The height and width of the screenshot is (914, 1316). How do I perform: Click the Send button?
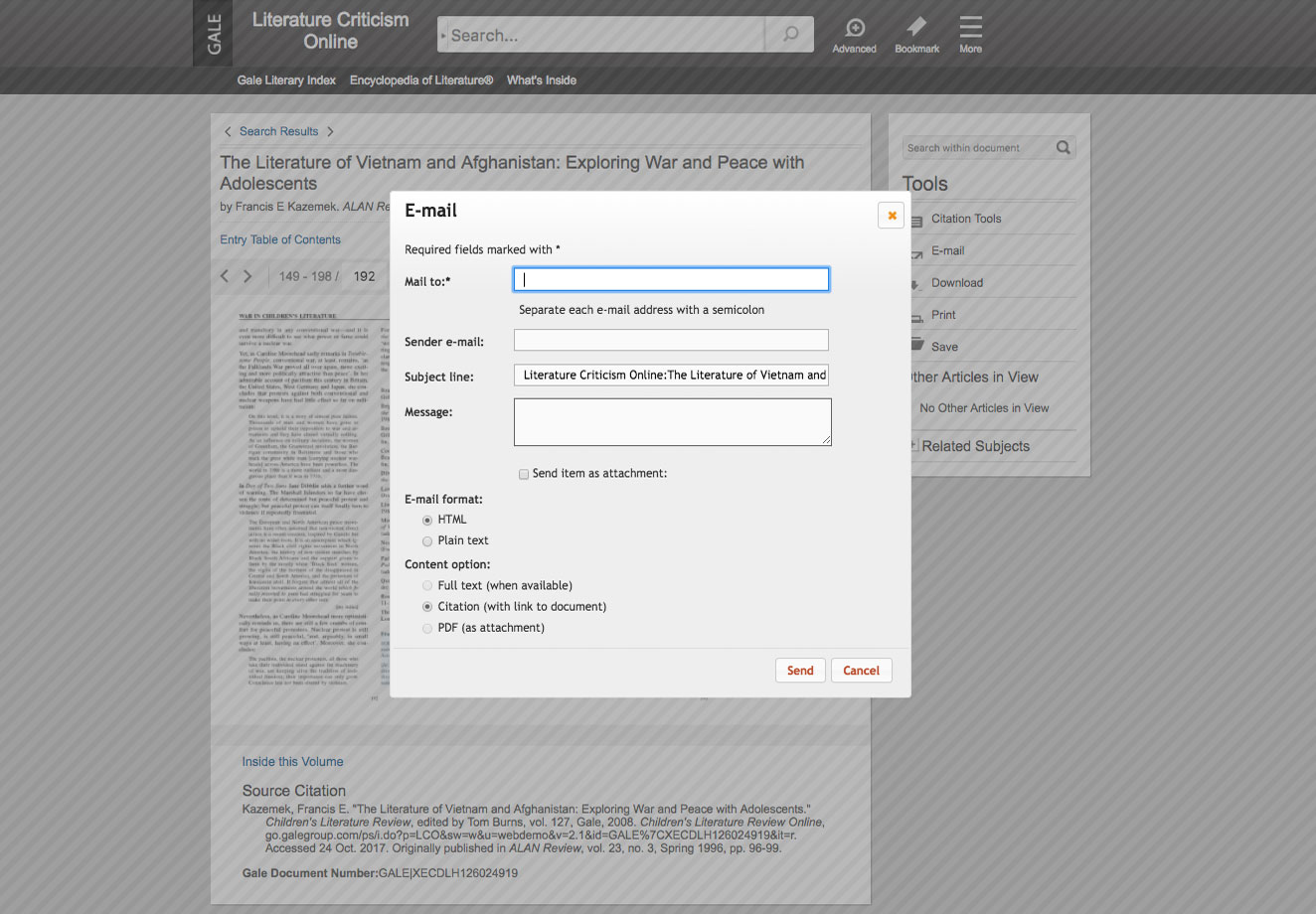pos(800,671)
